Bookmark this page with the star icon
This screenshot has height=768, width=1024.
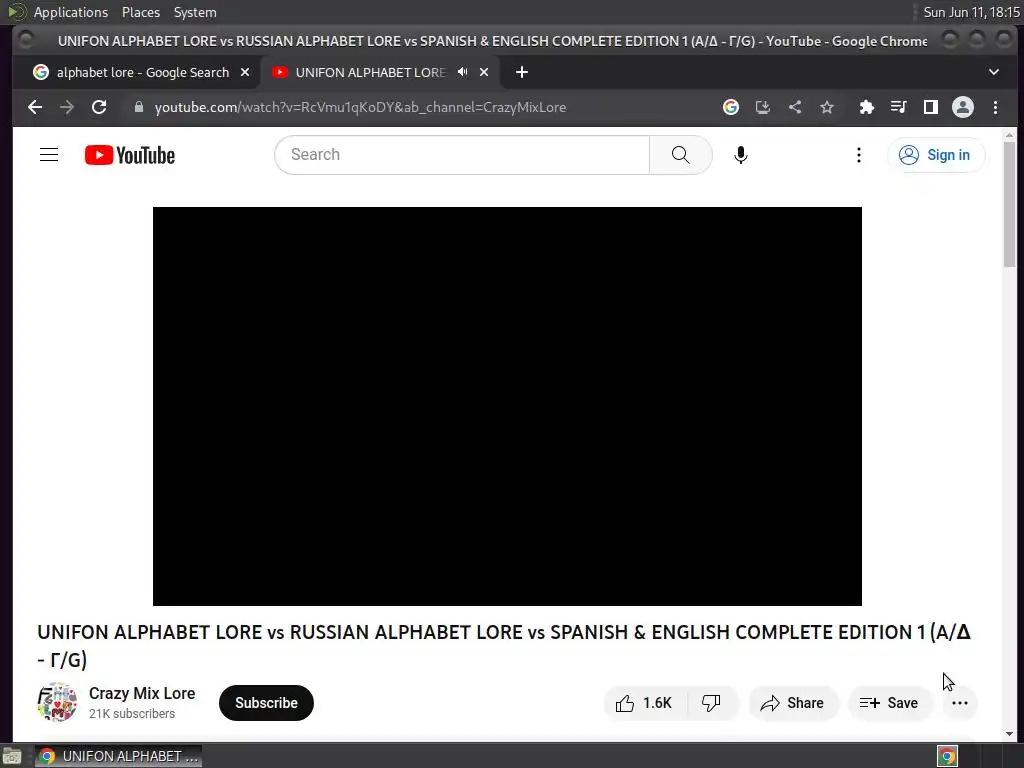click(x=827, y=107)
